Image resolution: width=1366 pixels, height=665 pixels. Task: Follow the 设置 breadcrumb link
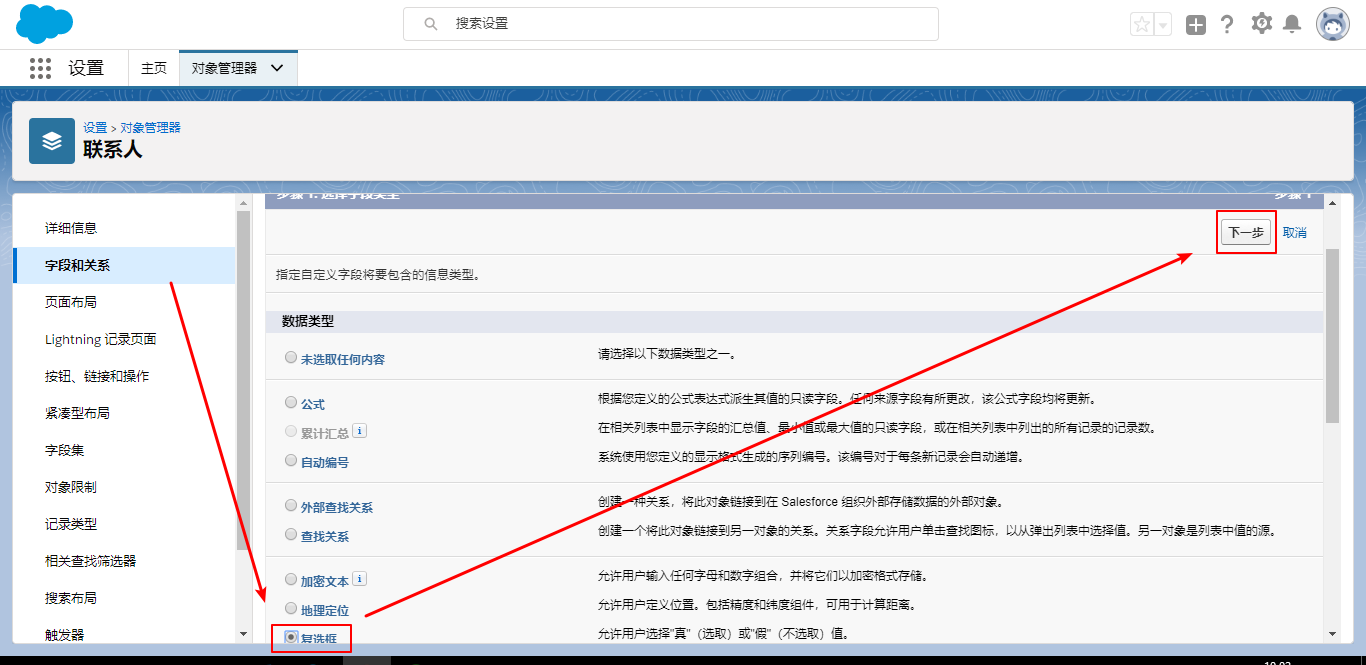click(94, 126)
